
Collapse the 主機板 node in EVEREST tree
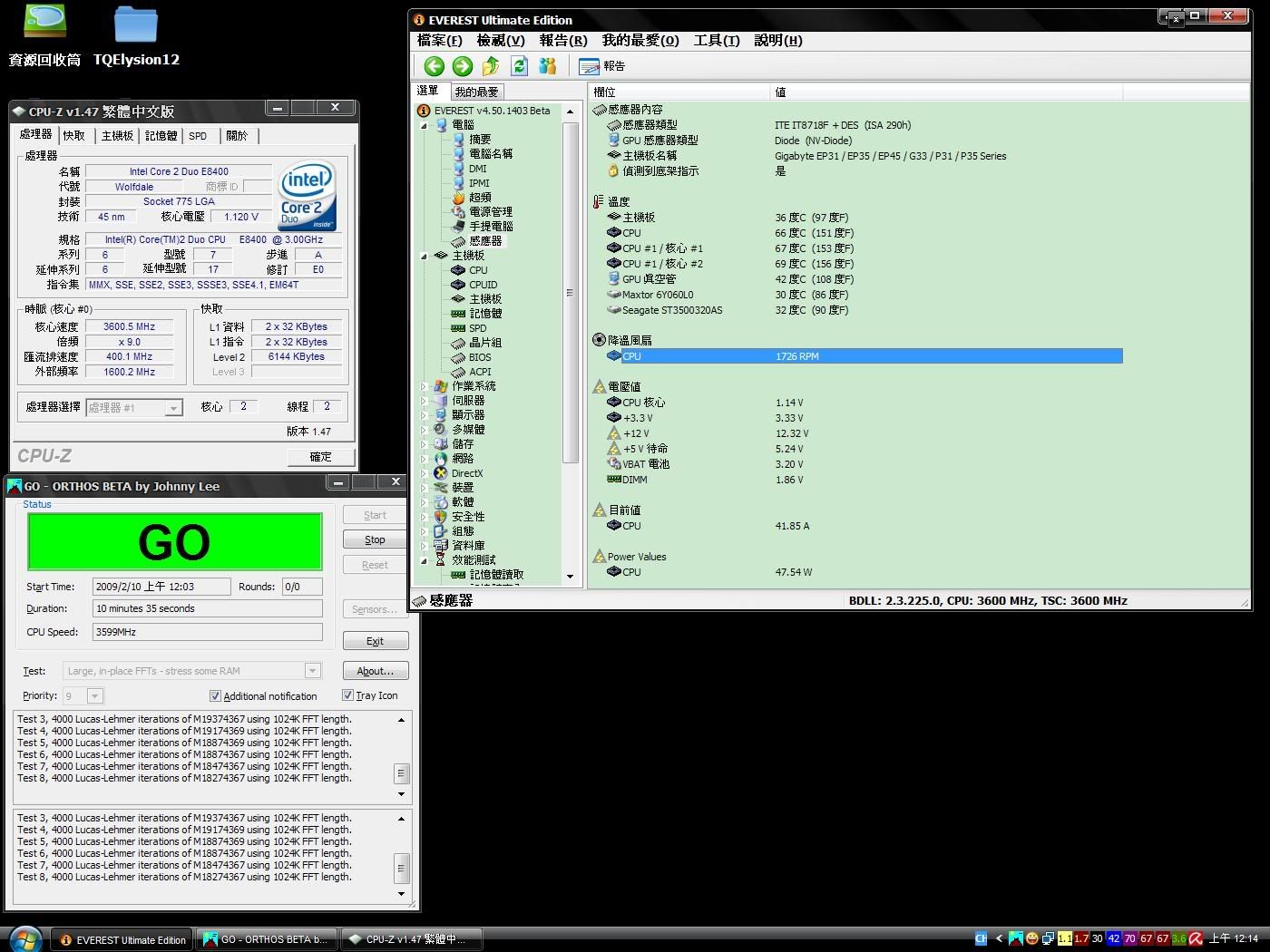coord(424,256)
